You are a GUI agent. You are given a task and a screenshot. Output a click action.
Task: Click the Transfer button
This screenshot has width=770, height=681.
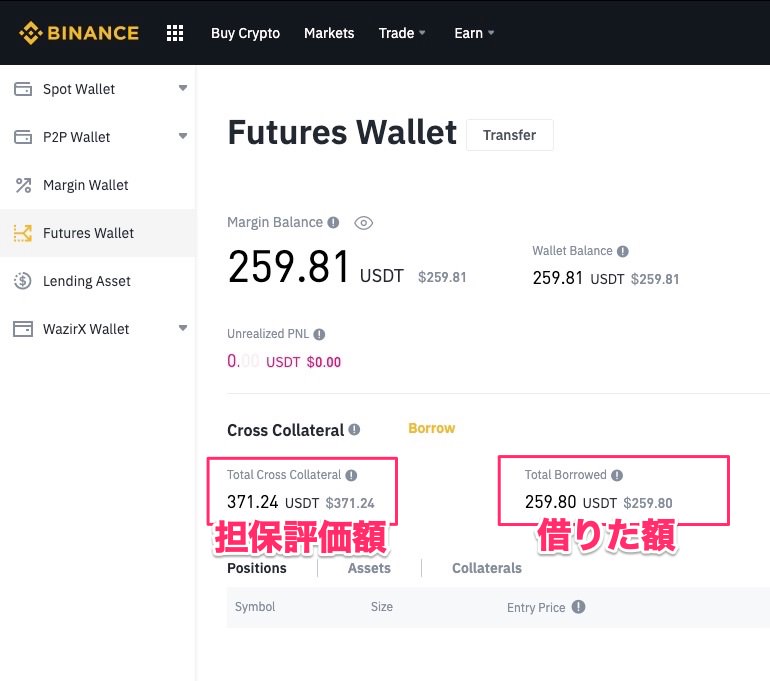coord(509,135)
